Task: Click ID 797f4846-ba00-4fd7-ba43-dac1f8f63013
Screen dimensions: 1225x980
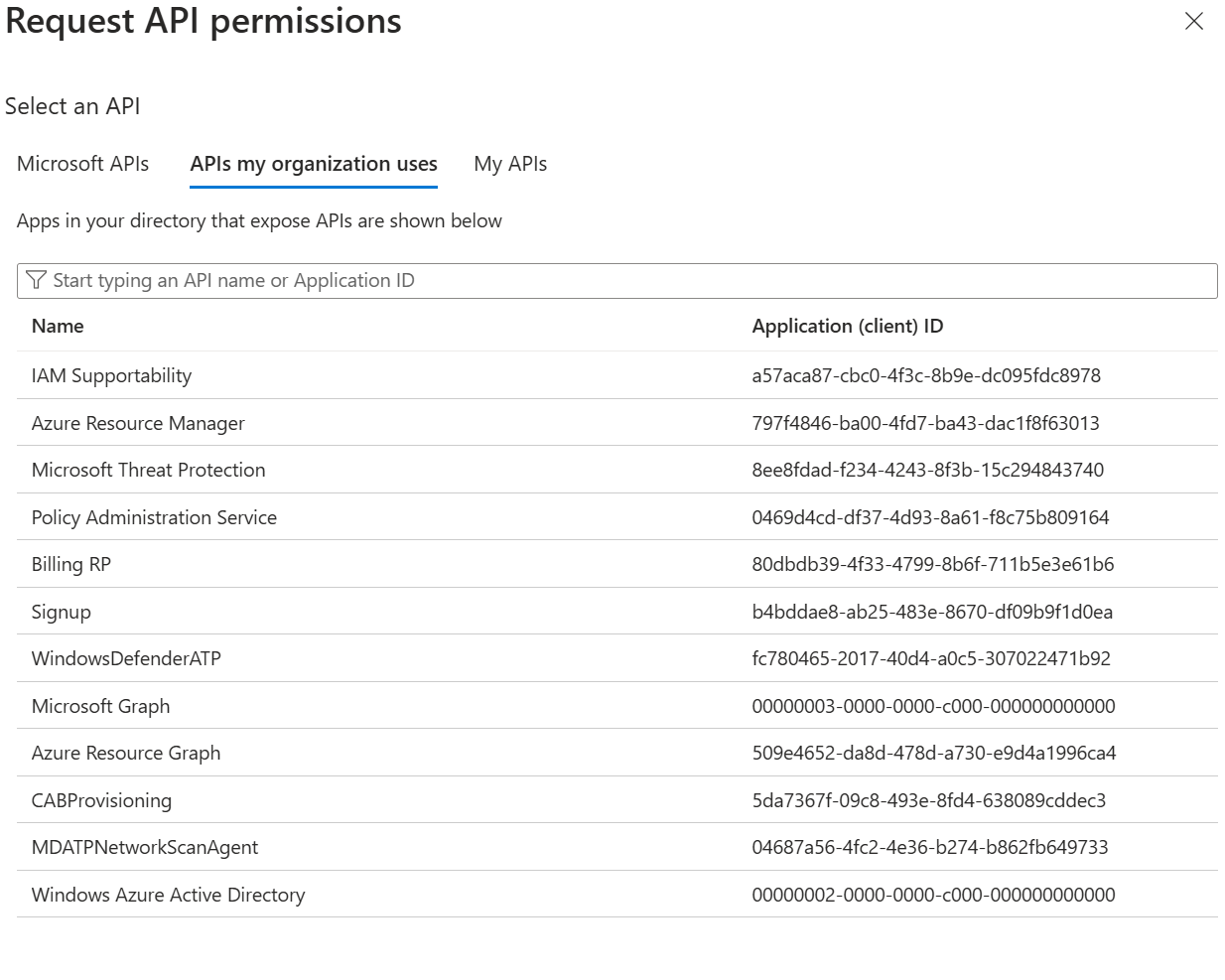Action: pos(925,423)
